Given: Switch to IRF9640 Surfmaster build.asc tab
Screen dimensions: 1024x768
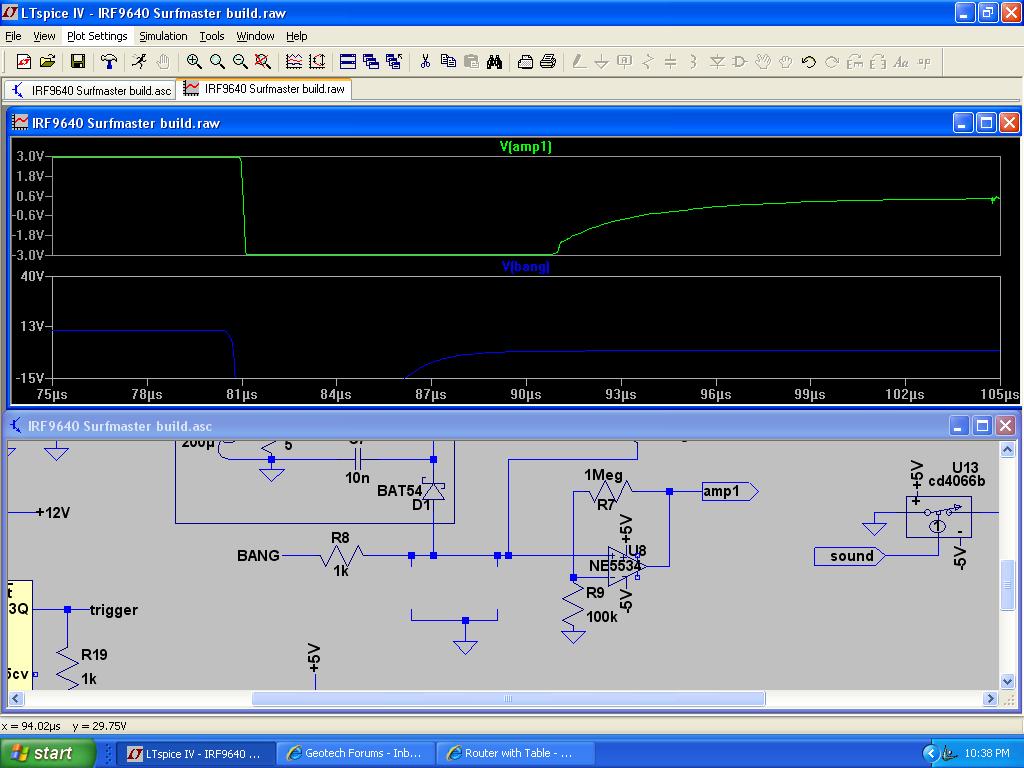Looking at the screenshot, I should point(90,90).
